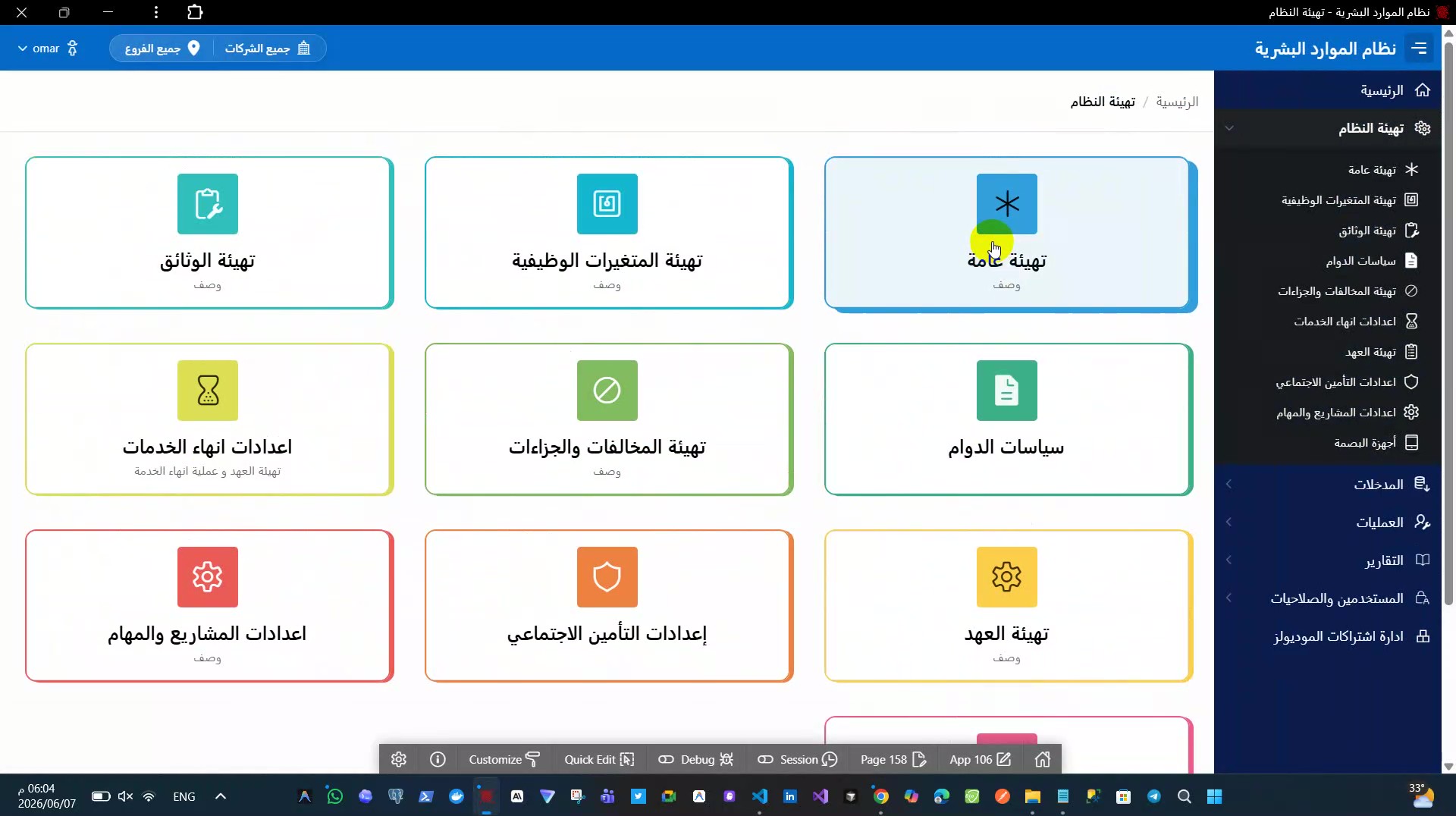
Task: Open the تهيئة الوثائق clipboard icon
Action: click(x=207, y=204)
